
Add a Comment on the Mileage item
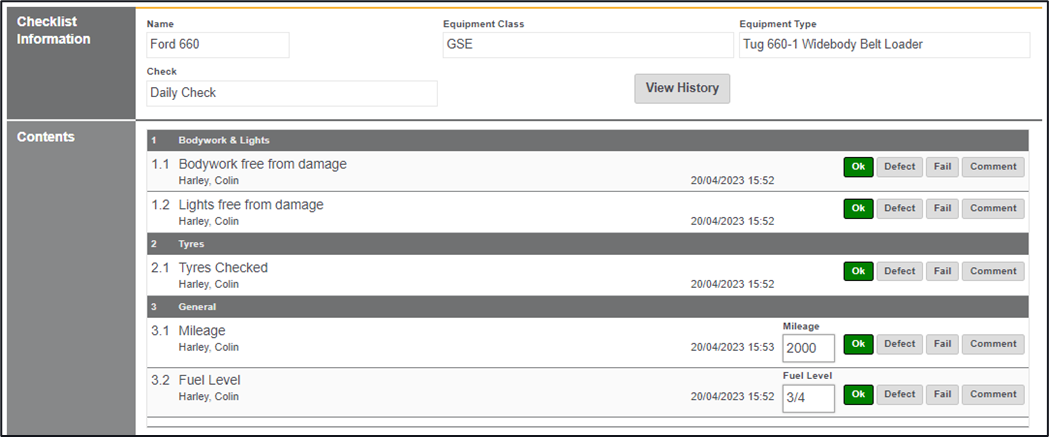click(992, 344)
